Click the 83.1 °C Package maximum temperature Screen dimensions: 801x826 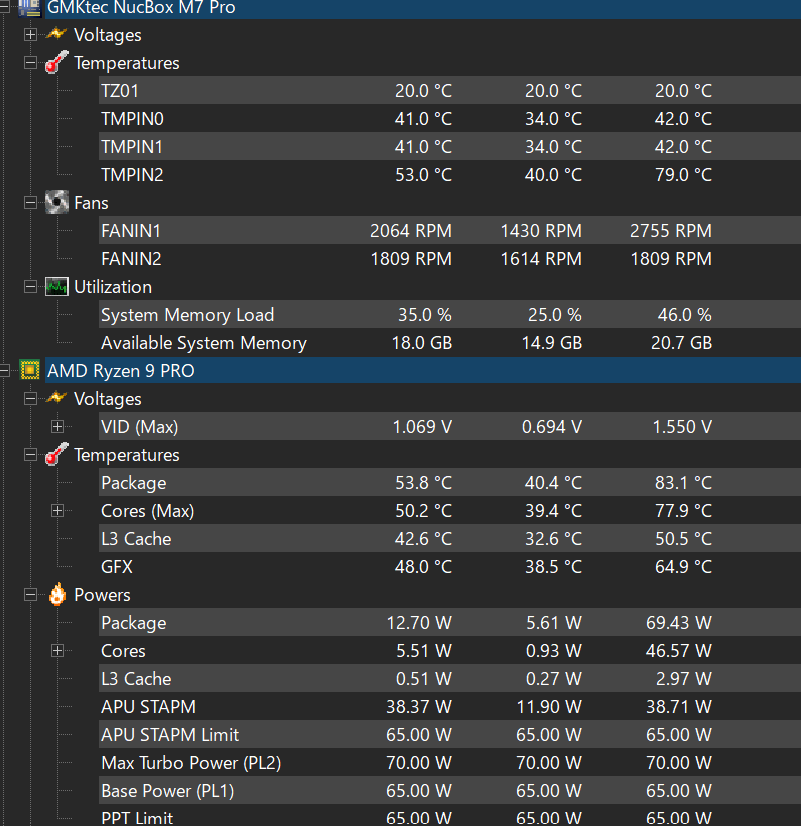pos(683,483)
